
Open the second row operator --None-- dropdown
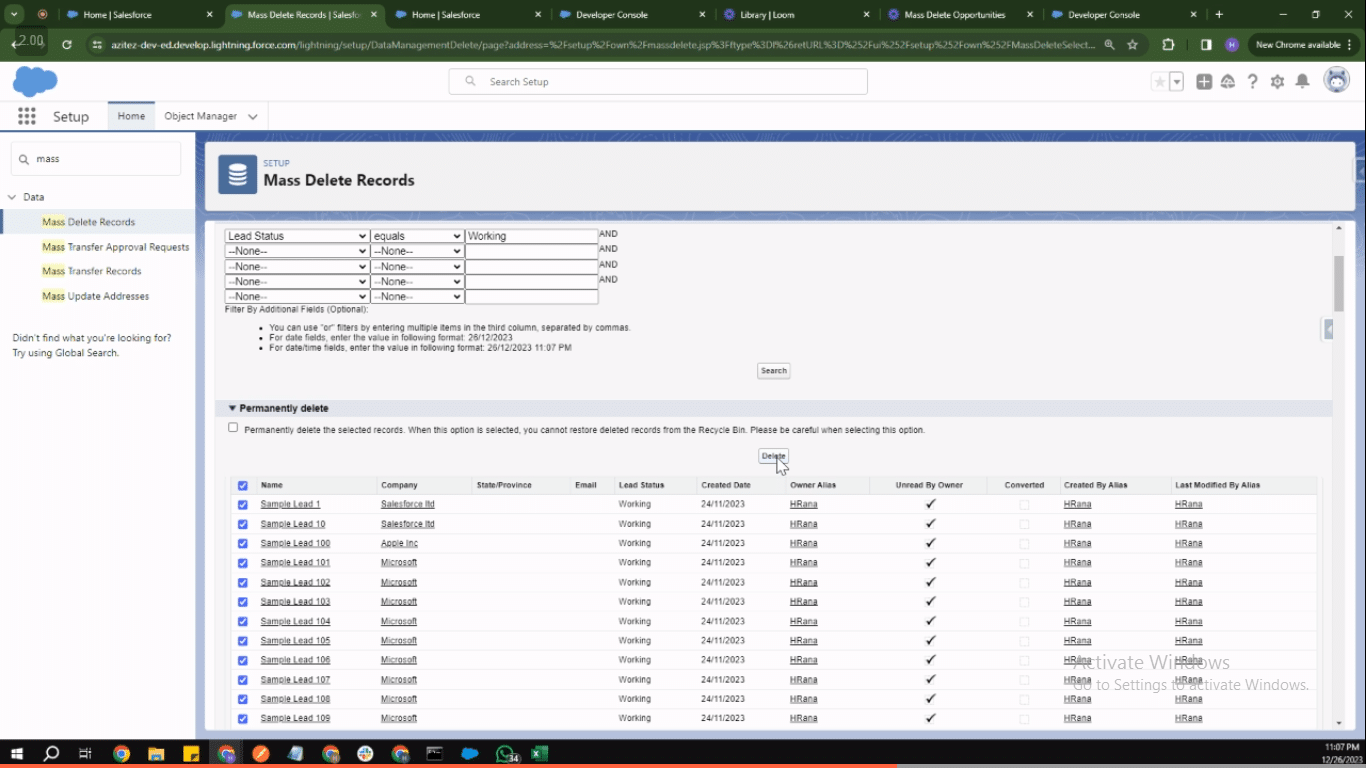417,251
